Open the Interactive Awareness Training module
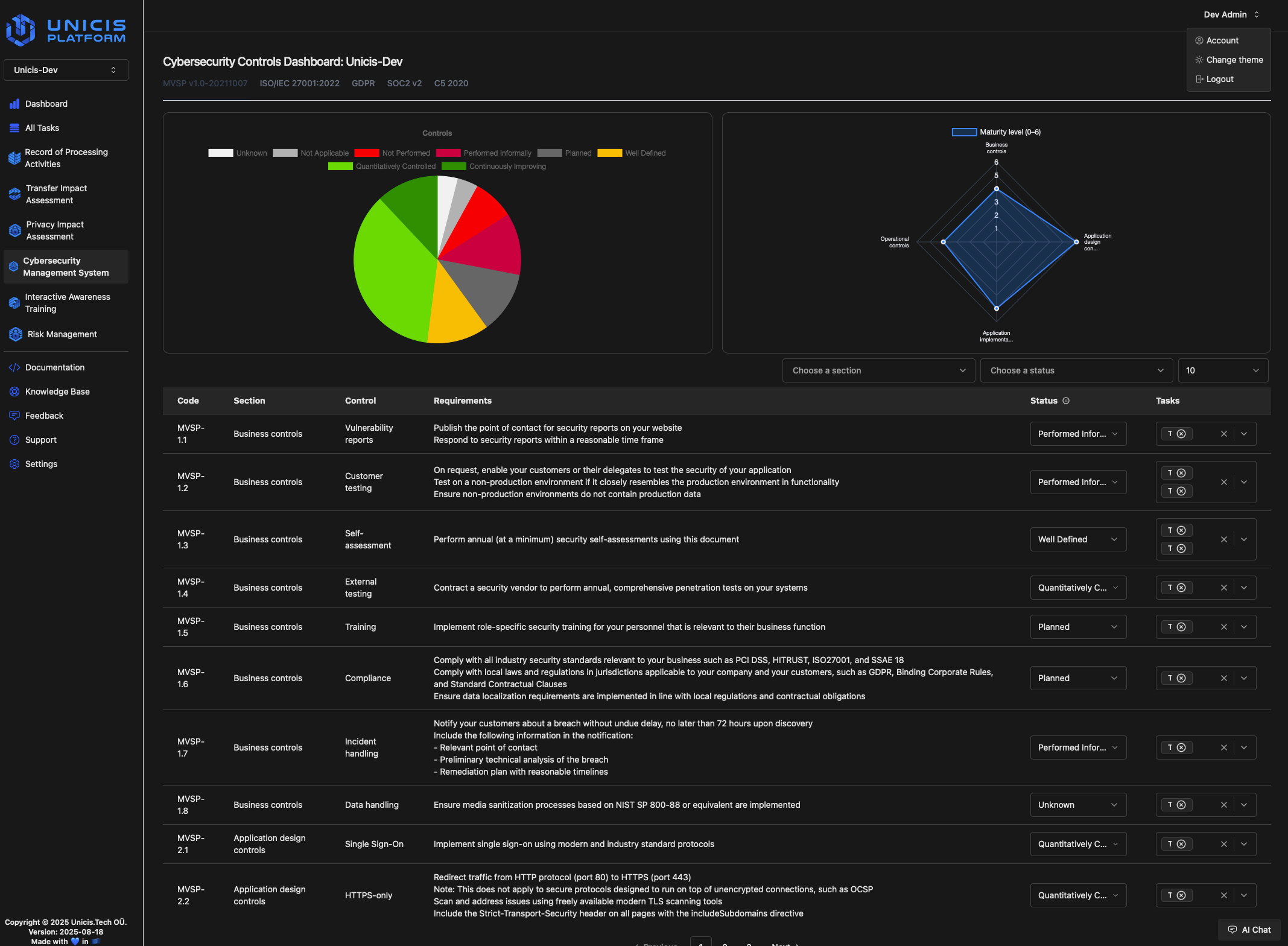This screenshot has height=946, width=1288. click(x=67, y=303)
